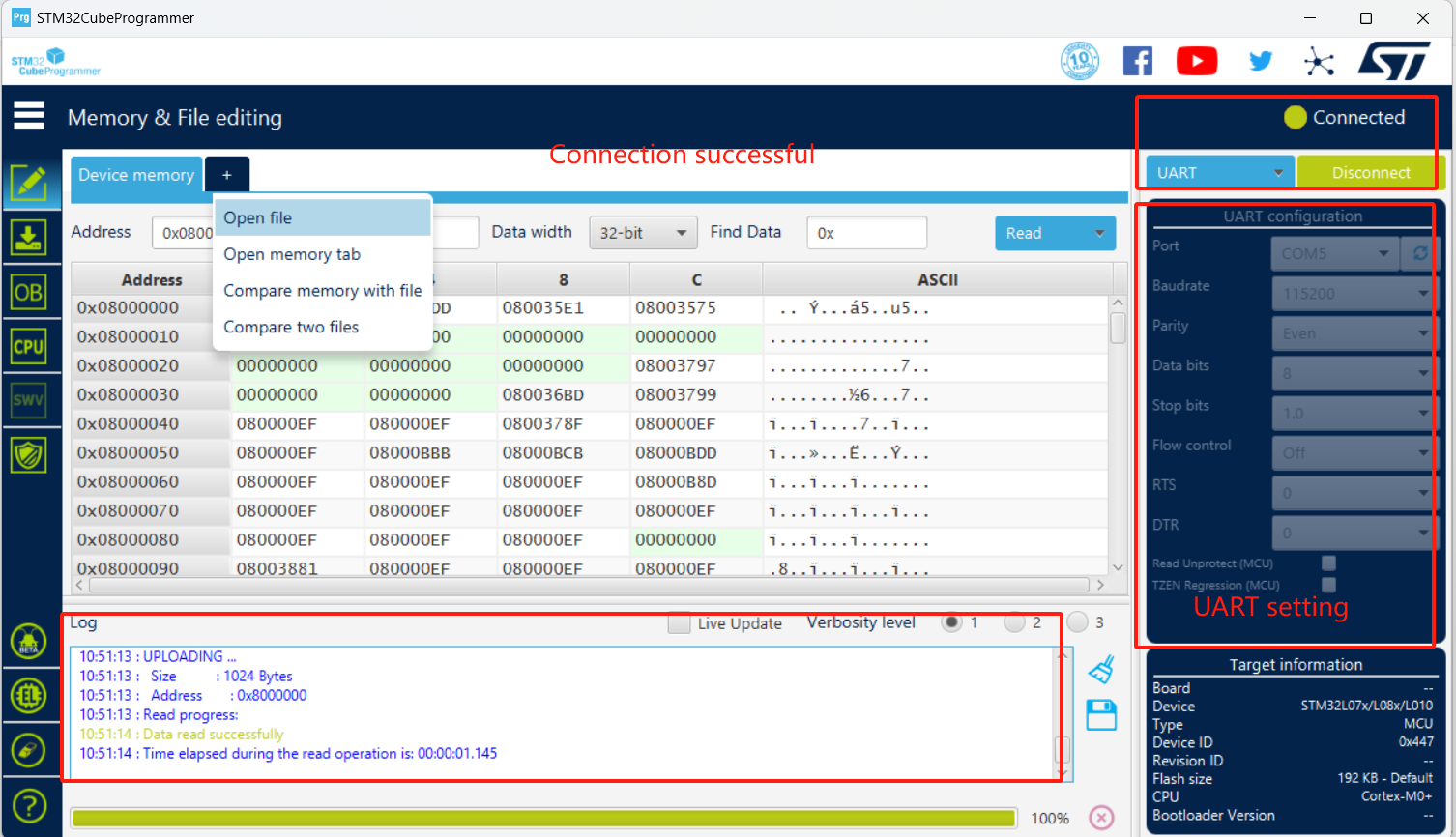Image resolution: width=1456 pixels, height=837 pixels.
Task: Open the Parity Even dropdown
Action: click(1354, 333)
